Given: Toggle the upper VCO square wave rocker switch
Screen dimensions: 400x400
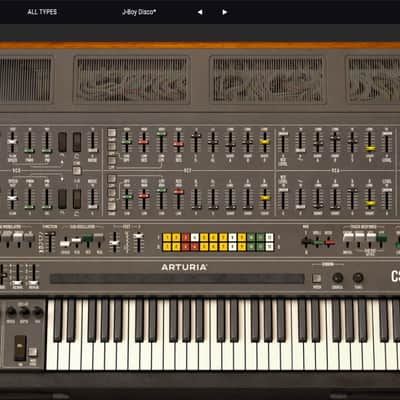Looking at the screenshot, I should (x=62, y=142).
